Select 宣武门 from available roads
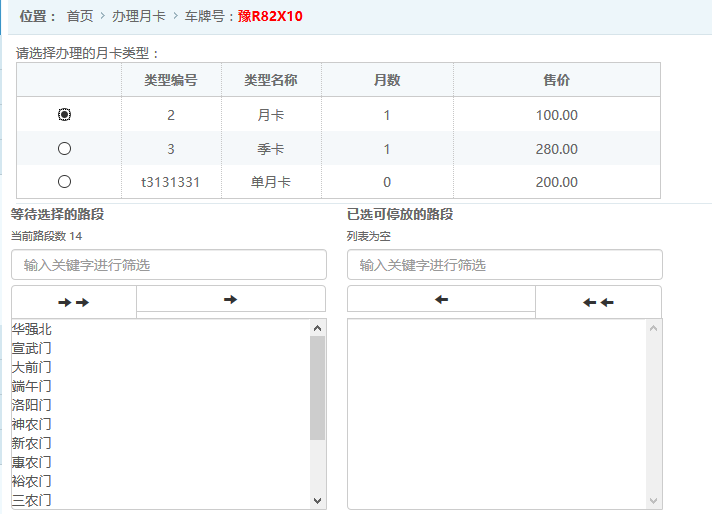 [32, 348]
